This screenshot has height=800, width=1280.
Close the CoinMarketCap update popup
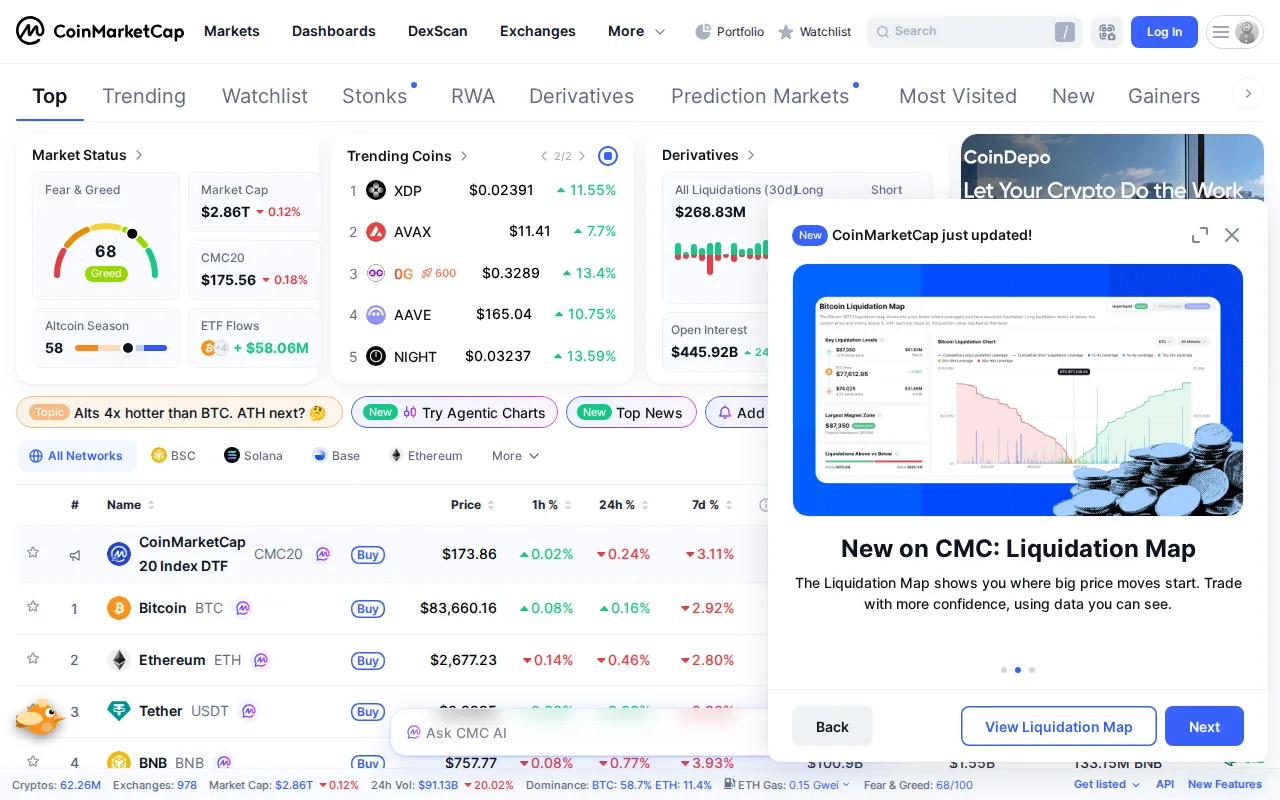[x=1232, y=235]
